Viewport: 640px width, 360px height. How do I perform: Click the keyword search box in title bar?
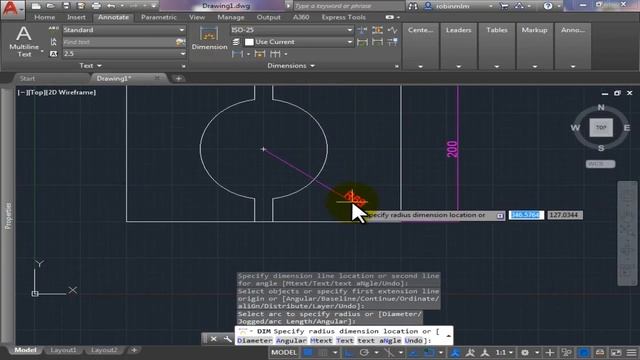(x=348, y=6)
